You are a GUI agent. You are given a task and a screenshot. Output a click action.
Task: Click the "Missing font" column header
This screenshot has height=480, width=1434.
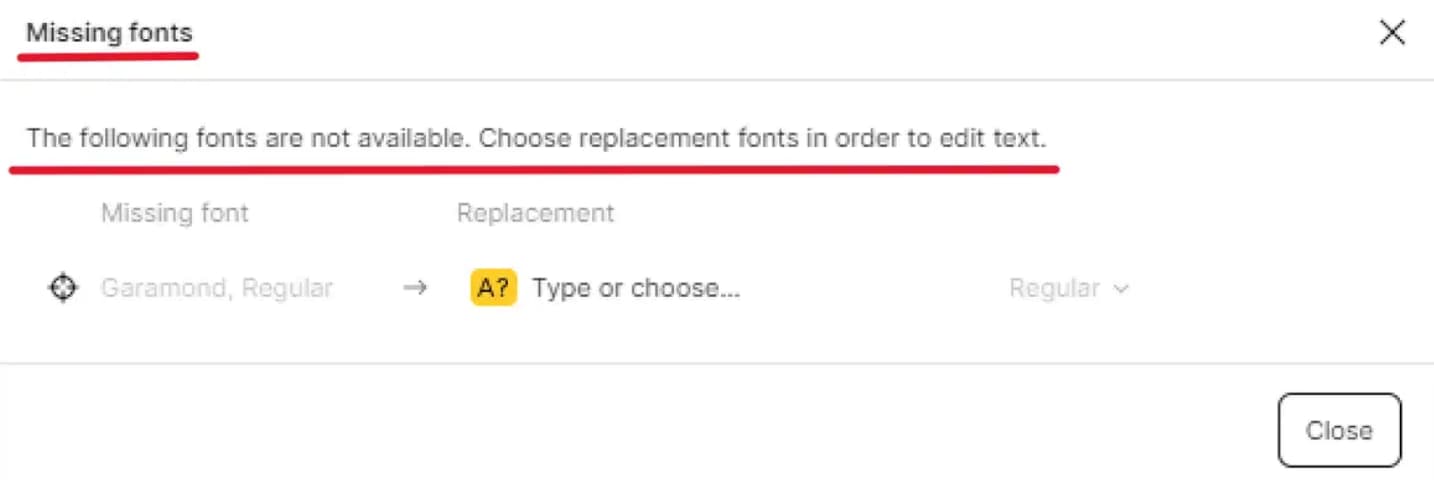[175, 213]
